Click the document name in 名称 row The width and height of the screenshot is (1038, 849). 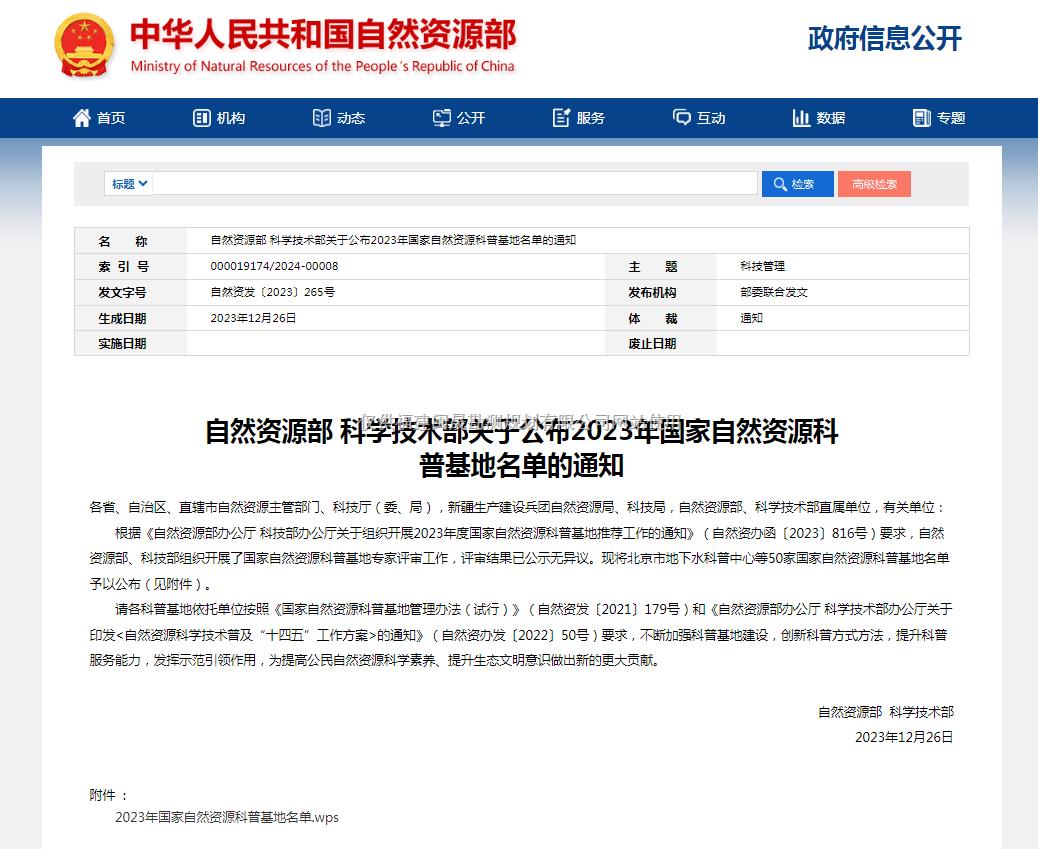[393, 240]
